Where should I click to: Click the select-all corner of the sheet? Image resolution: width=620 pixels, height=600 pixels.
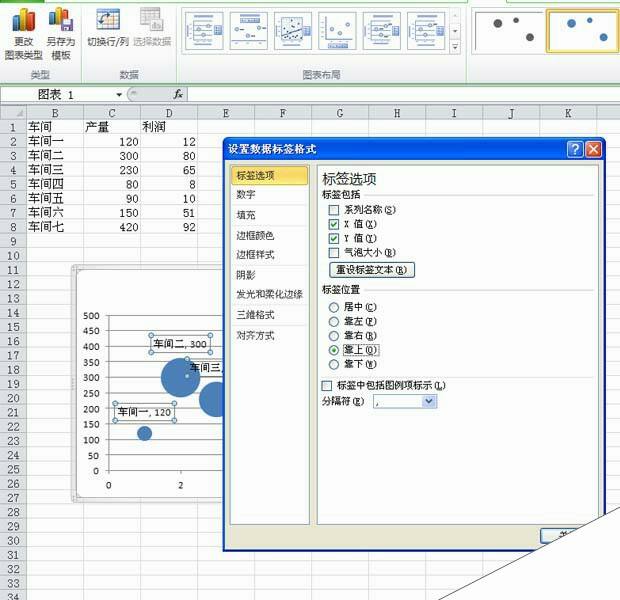click(13, 114)
